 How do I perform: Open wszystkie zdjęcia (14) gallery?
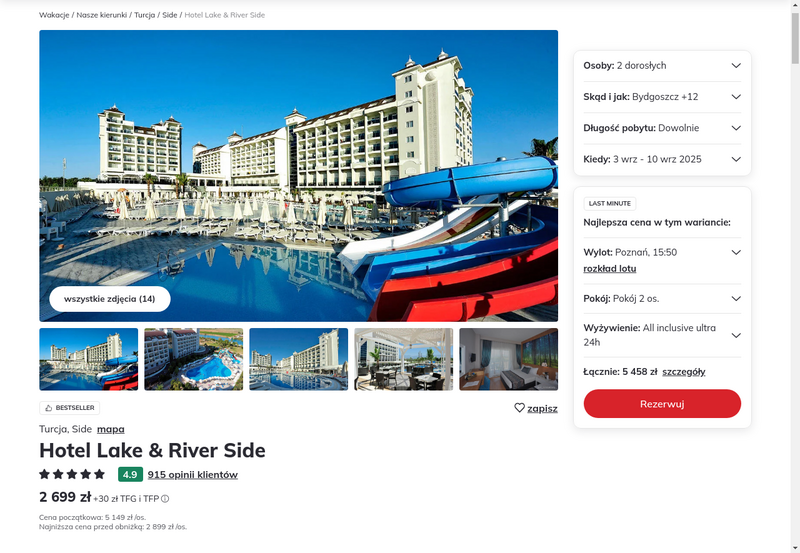[x=110, y=299]
